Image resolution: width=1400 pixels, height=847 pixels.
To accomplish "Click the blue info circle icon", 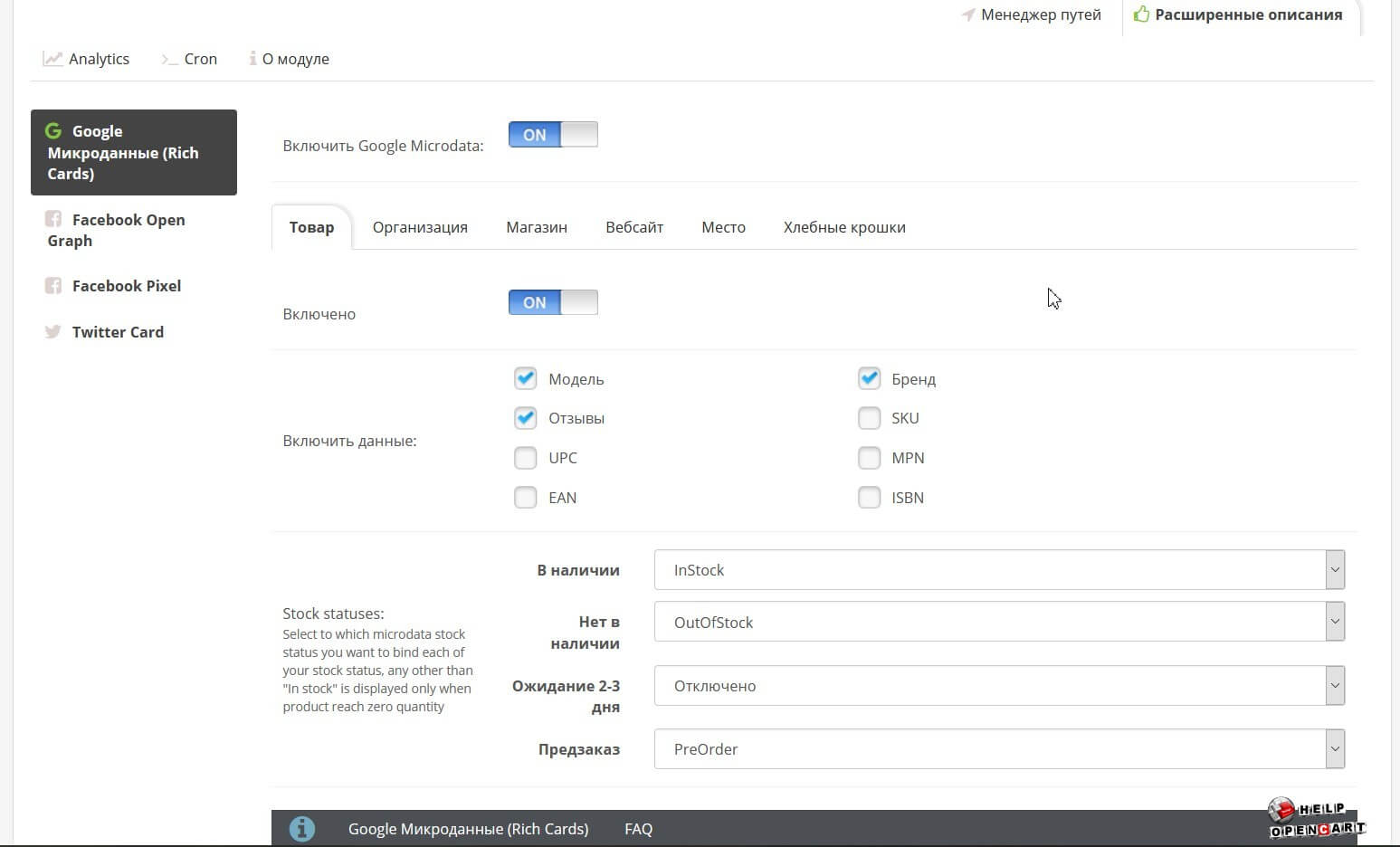I will [302, 828].
